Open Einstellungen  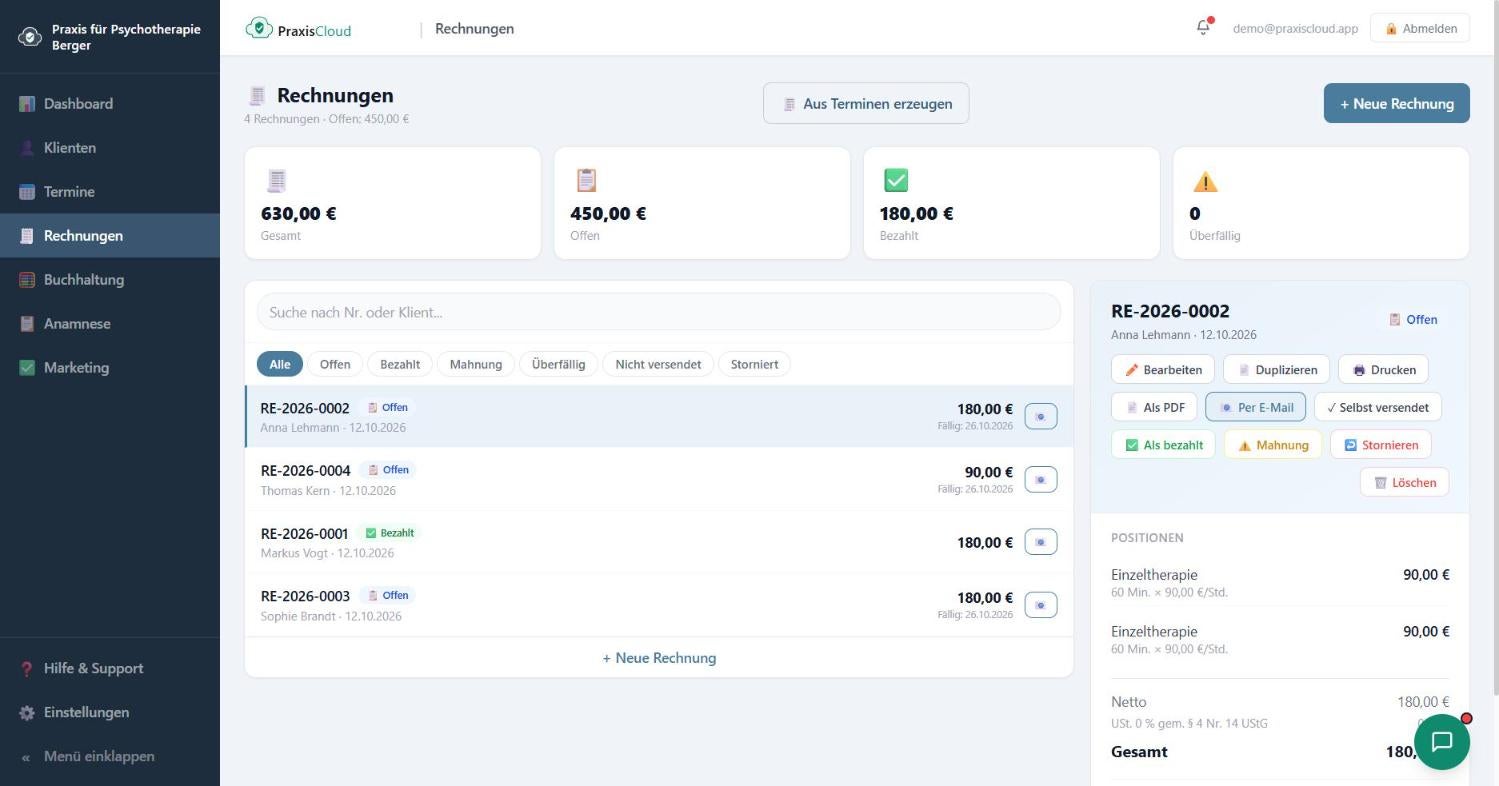coord(110,713)
